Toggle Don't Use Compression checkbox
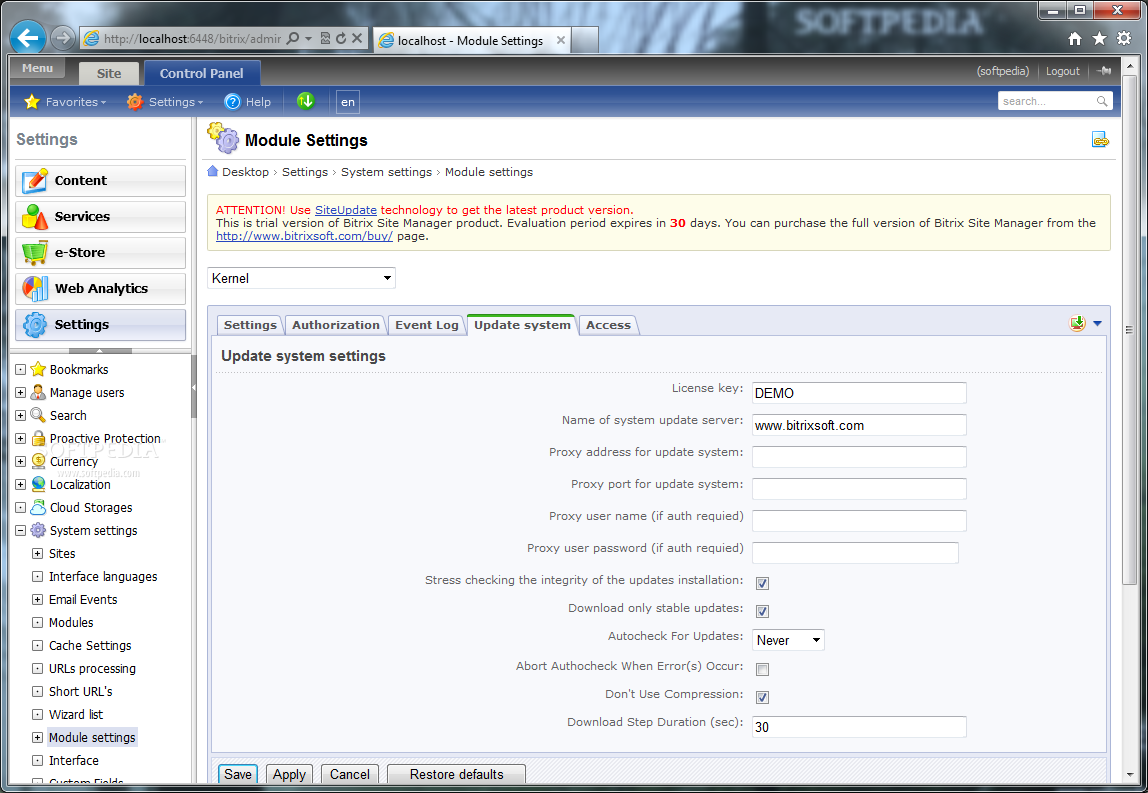Image resolution: width=1148 pixels, height=793 pixels. [762, 697]
